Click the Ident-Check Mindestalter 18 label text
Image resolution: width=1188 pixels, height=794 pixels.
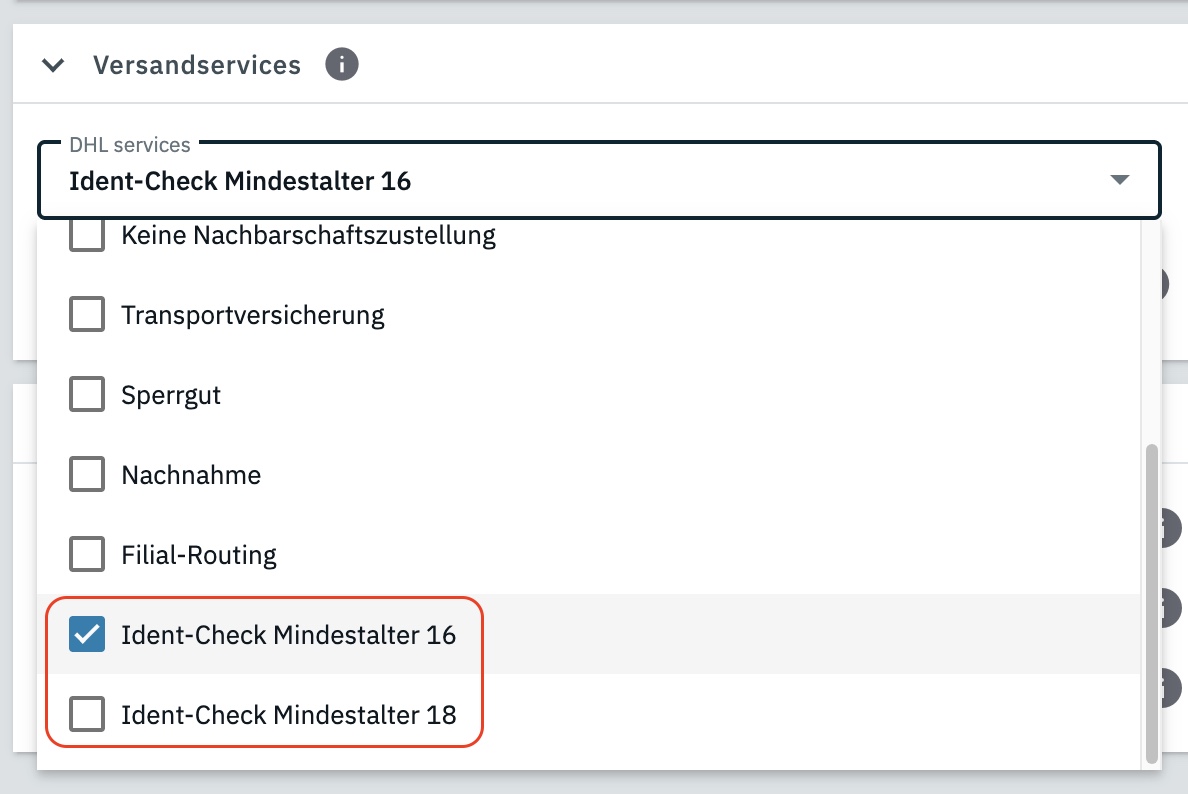[x=288, y=715]
